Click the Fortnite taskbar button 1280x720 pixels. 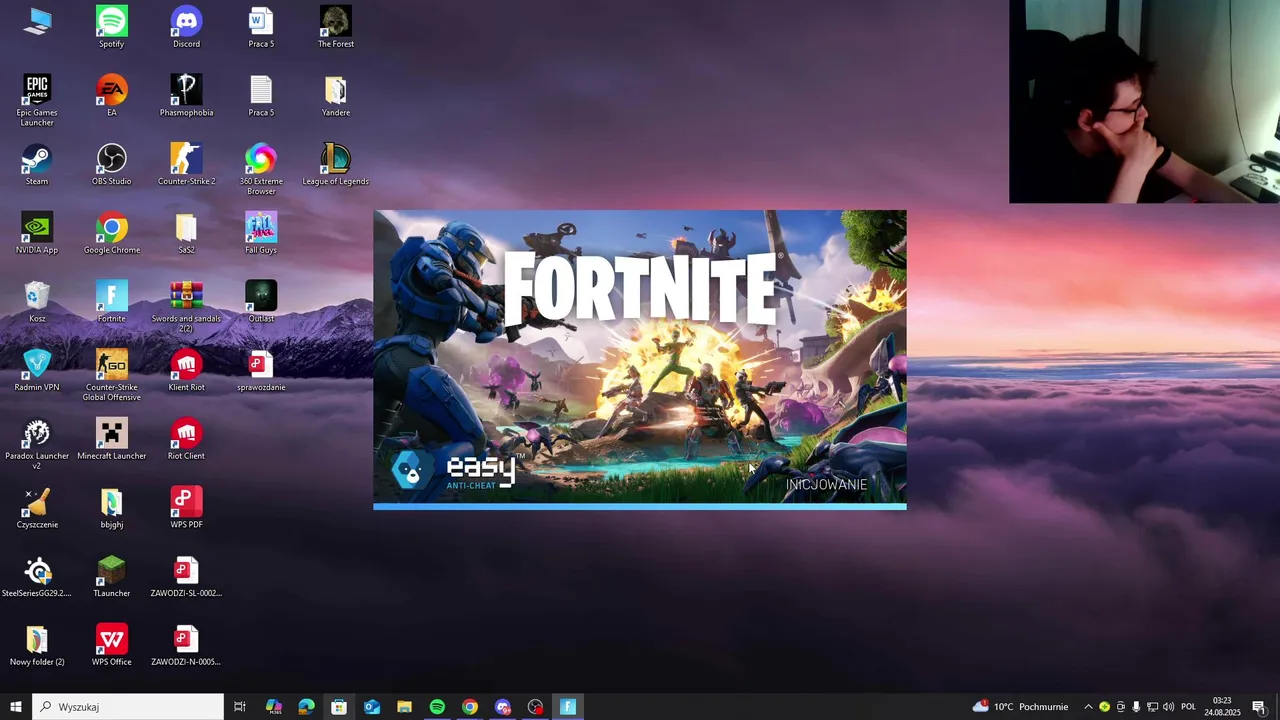[x=568, y=707]
